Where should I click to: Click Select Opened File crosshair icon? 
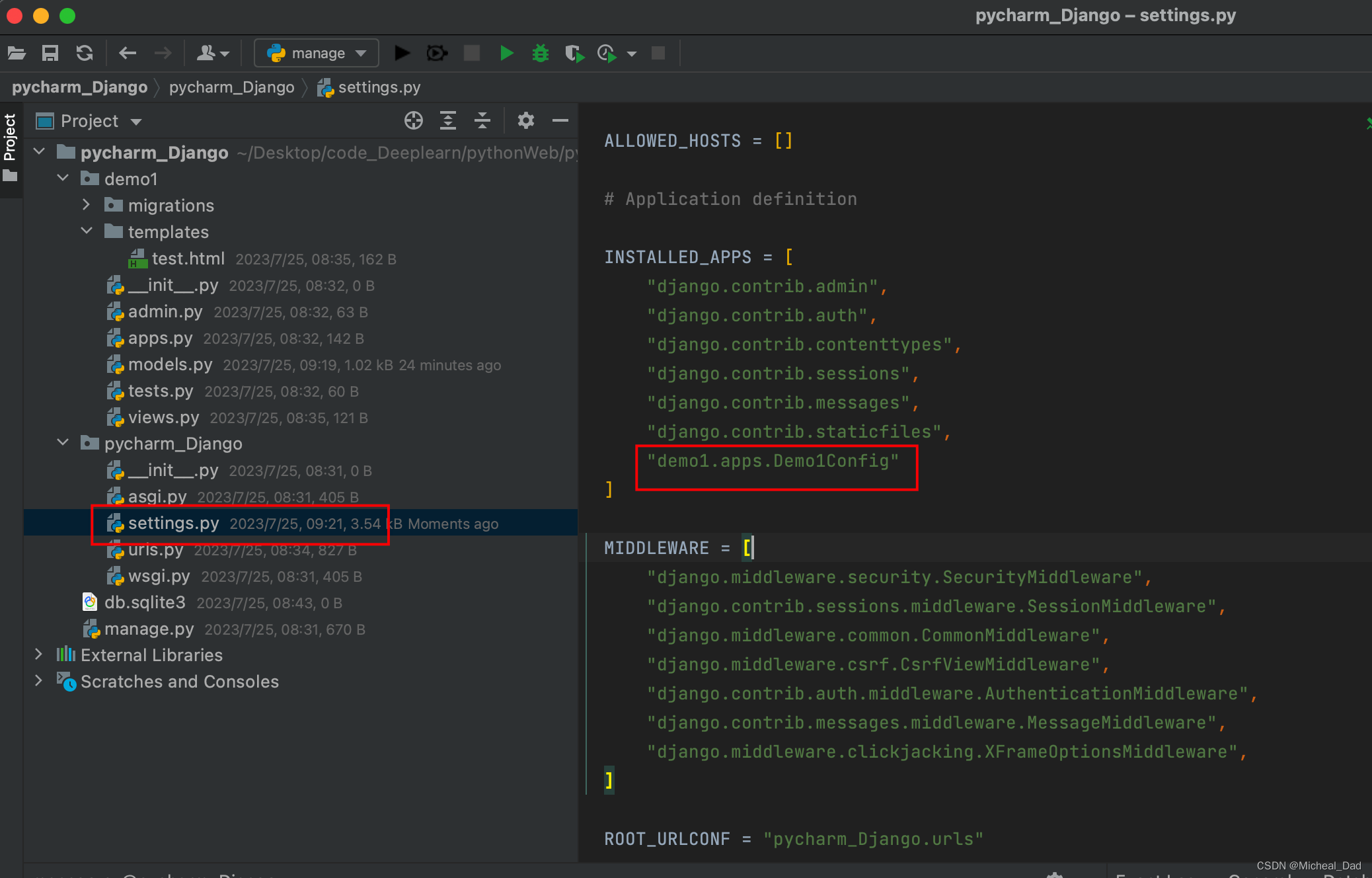414,121
